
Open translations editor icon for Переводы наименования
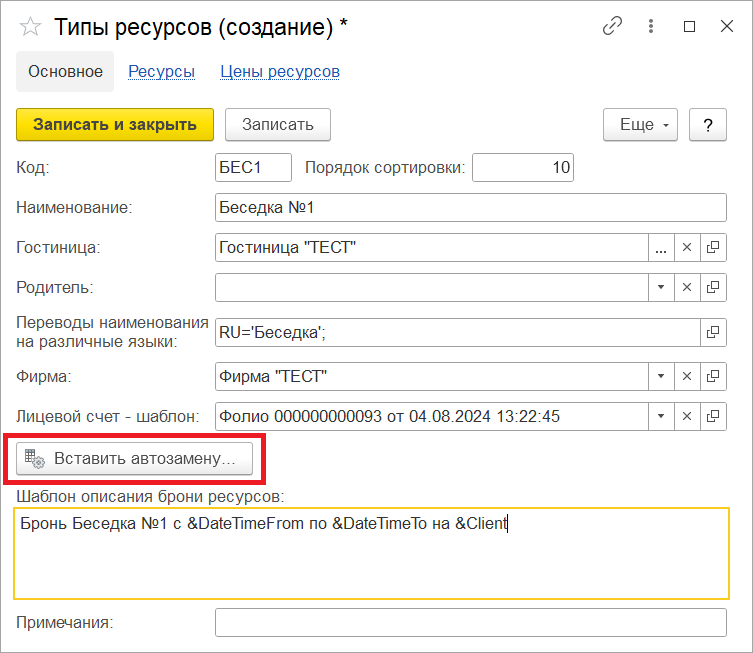713,332
